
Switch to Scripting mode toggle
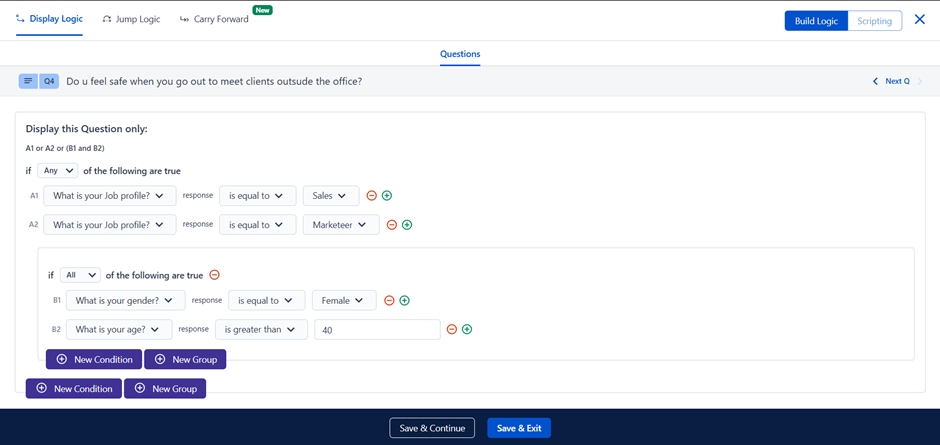click(x=874, y=21)
